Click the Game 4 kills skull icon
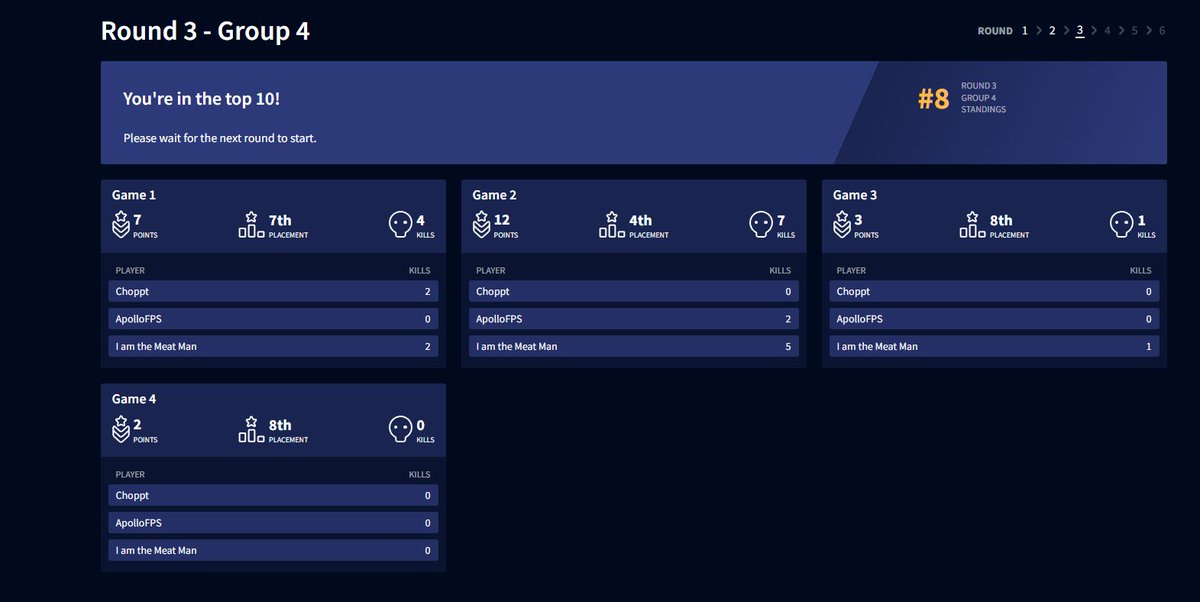This screenshot has width=1200, height=602. [400, 428]
